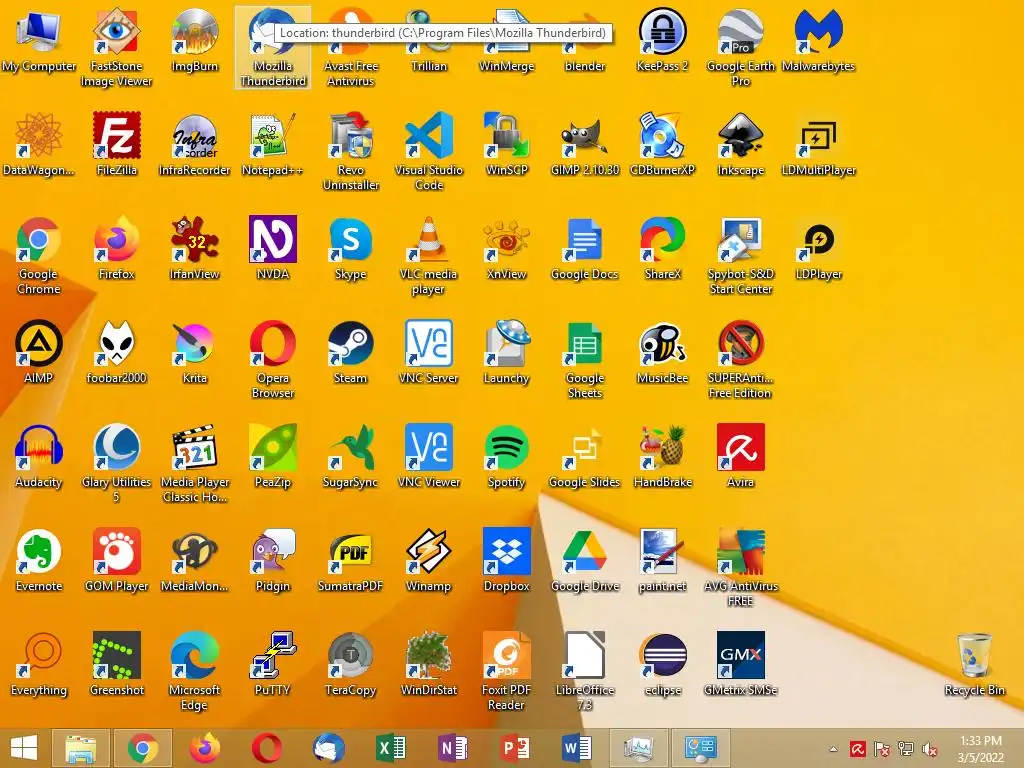Open the network status tray icon

click(906, 749)
